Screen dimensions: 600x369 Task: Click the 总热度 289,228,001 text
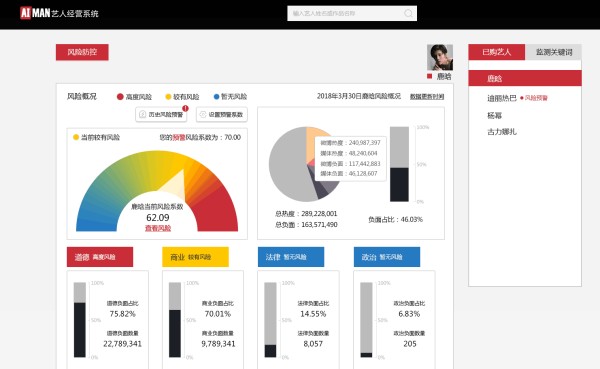306,214
